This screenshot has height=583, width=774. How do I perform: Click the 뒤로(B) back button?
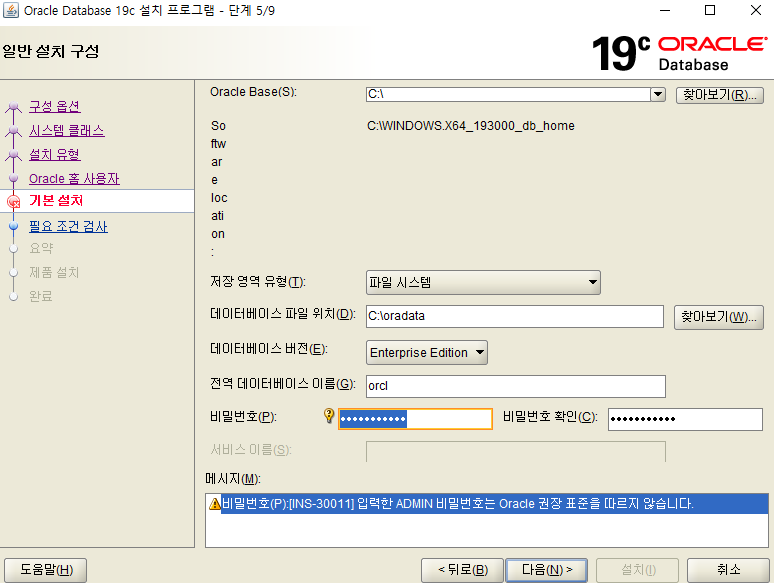[463, 570]
